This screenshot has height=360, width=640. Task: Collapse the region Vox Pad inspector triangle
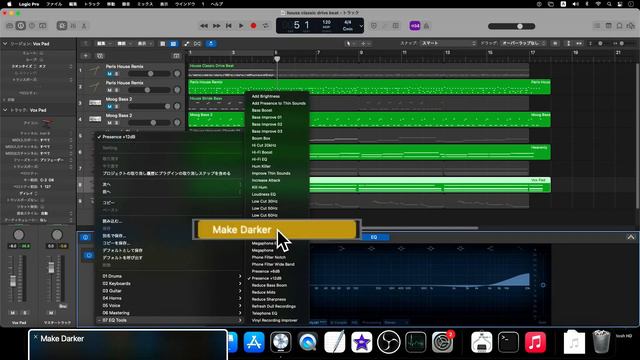(5, 43)
